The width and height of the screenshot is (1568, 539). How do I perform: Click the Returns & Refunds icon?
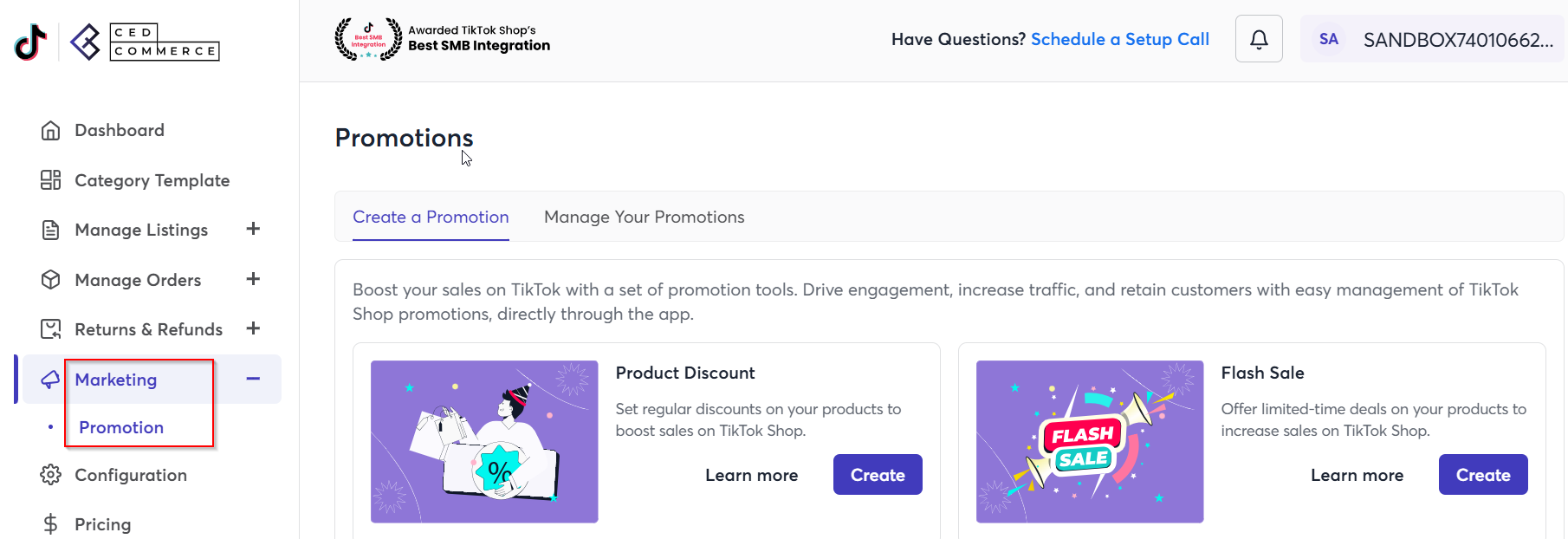51,329
